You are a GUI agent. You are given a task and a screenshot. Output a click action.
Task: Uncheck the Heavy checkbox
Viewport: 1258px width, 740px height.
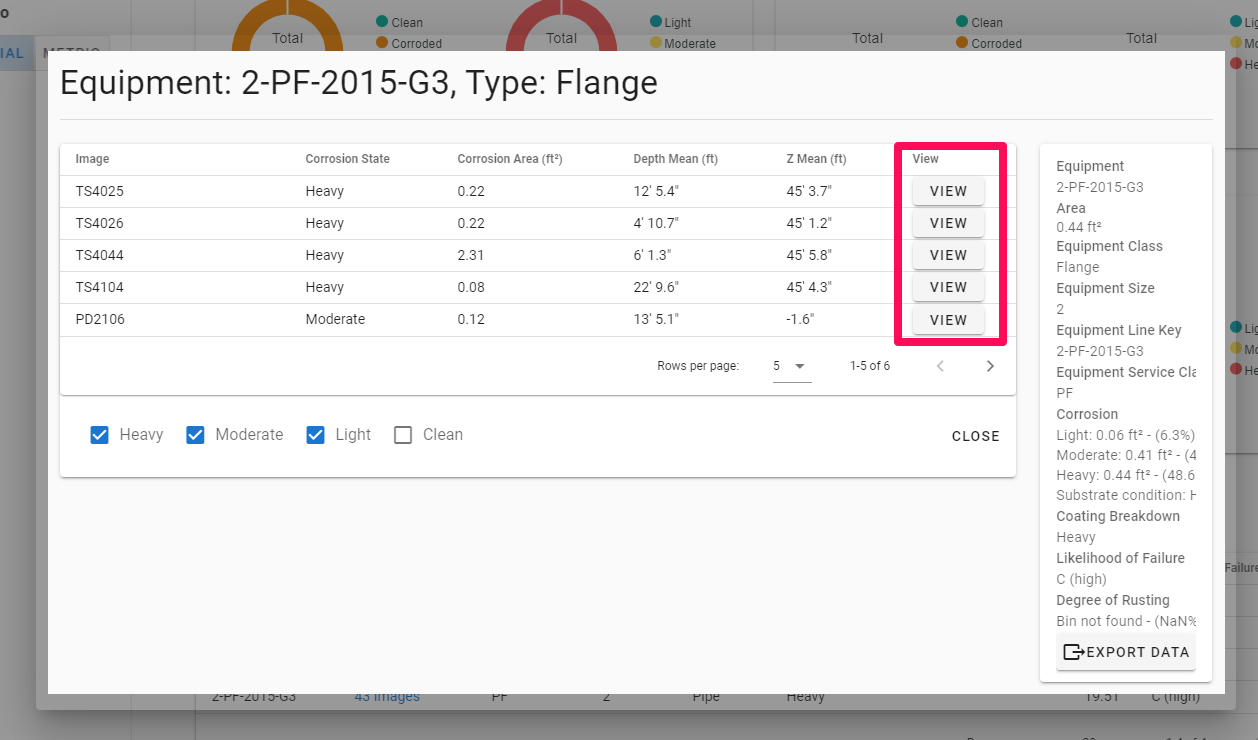(100, 435)
